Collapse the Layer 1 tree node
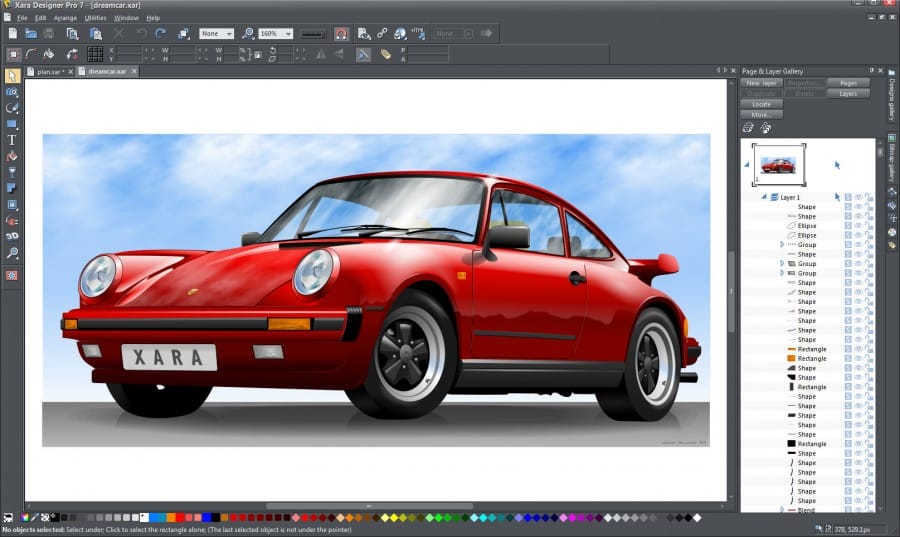Screen dimensions: 900x537 coord(763,197)
